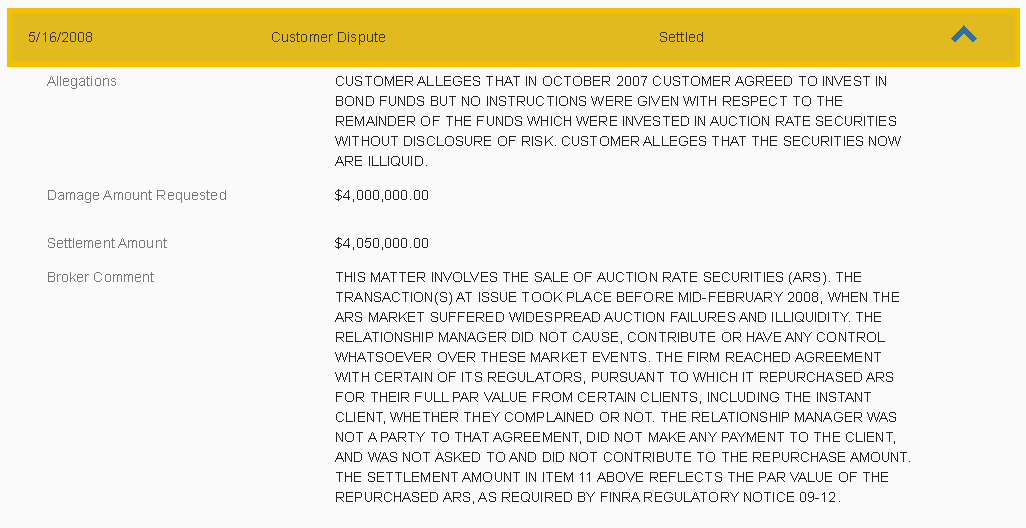
Task: Click the Damage Amount Requested label
Action: [137, 195]
